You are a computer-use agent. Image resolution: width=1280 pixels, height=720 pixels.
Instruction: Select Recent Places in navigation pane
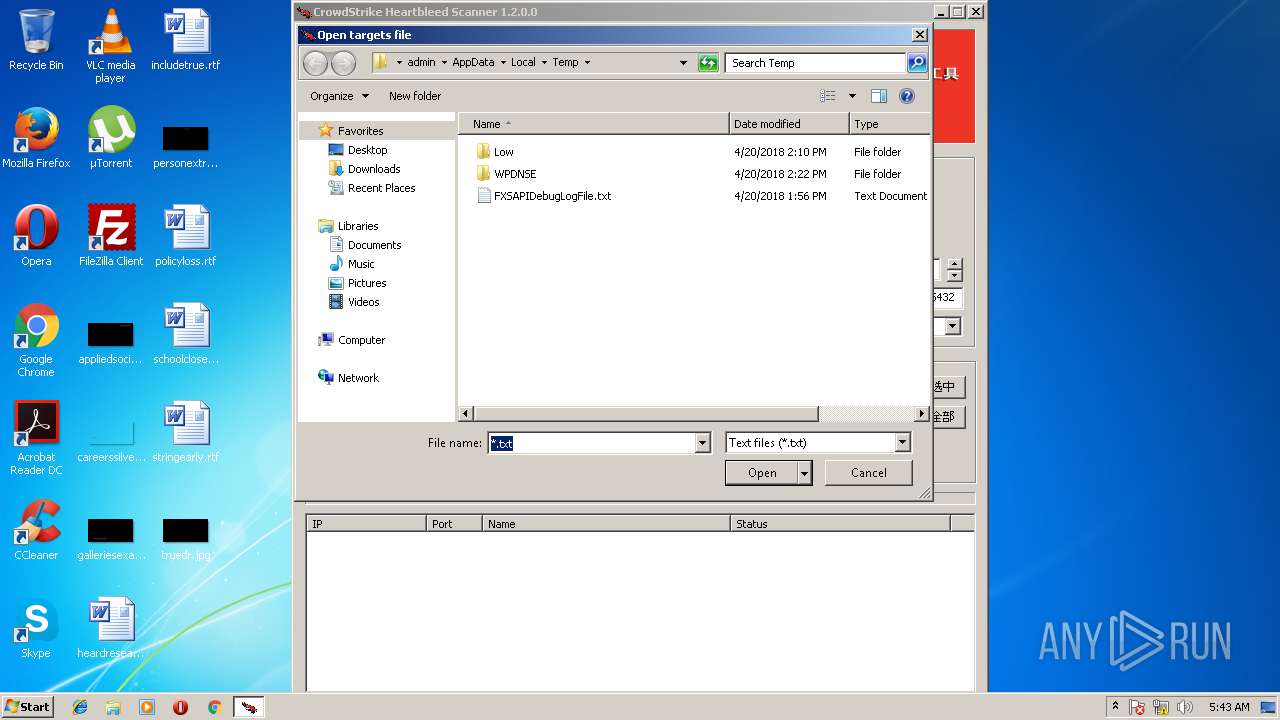tap(381, 188)
